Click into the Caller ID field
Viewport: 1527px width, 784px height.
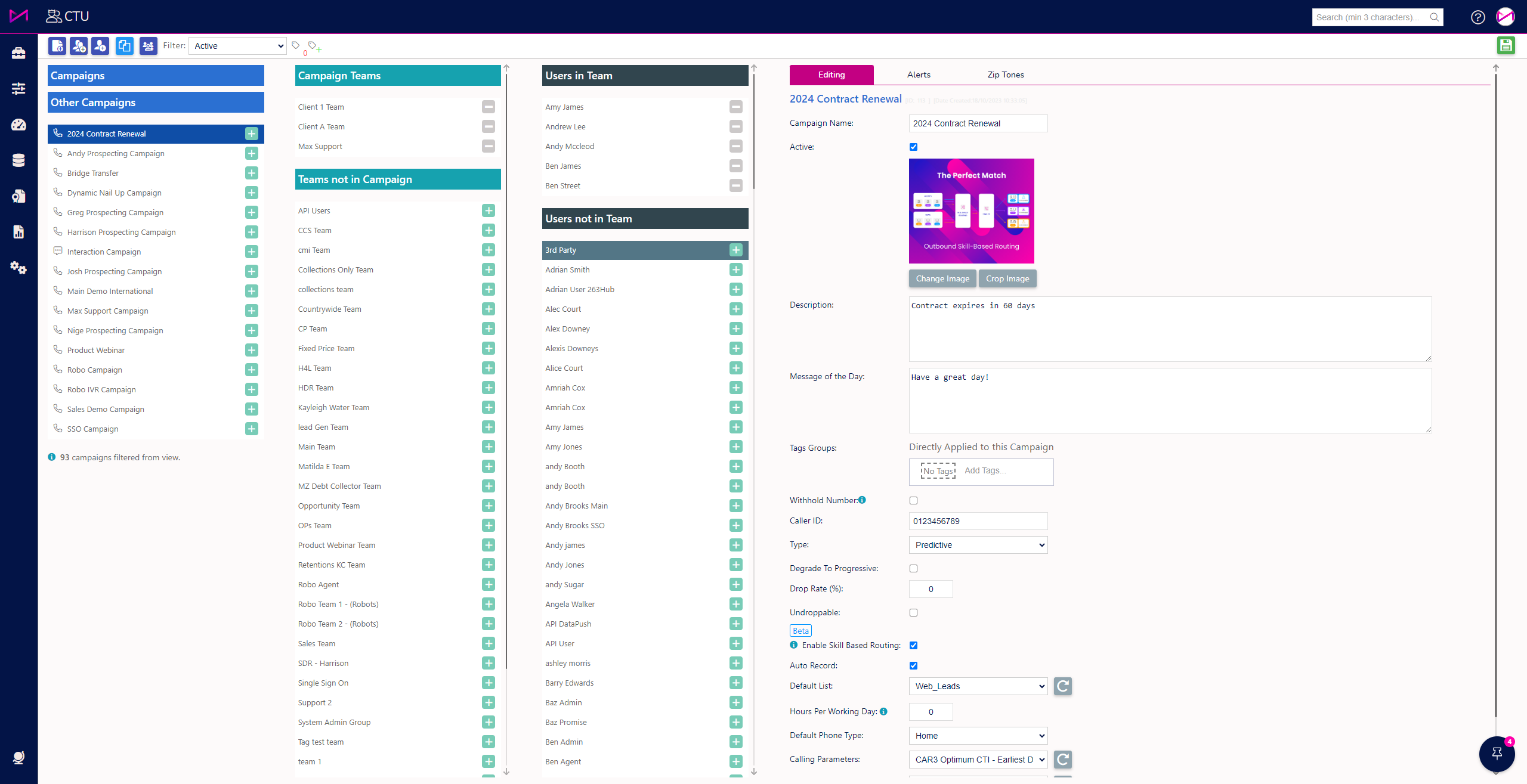pos(978,521)
